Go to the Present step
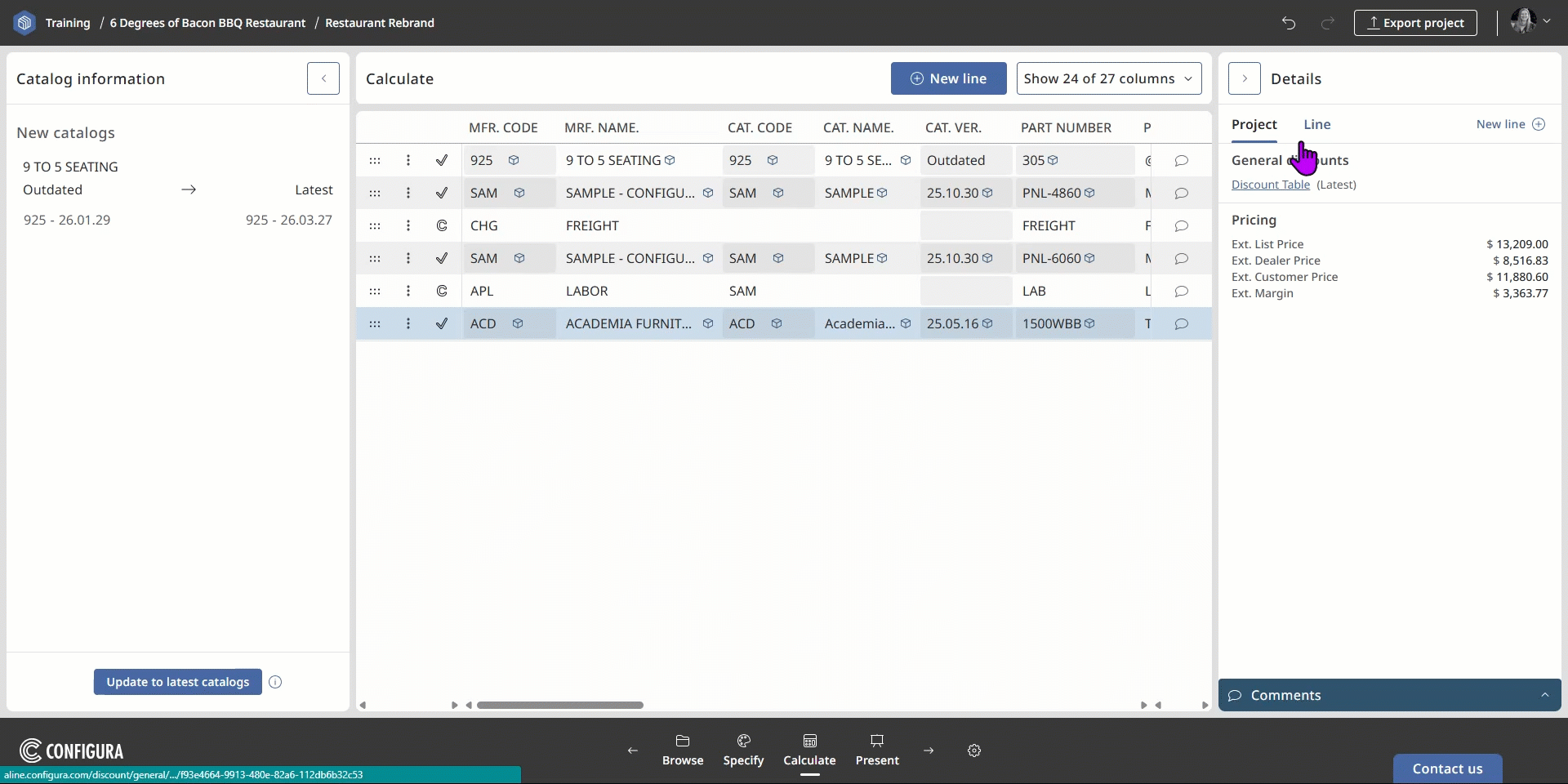This screenshot has width=1568, height=784. coord(877,751)
